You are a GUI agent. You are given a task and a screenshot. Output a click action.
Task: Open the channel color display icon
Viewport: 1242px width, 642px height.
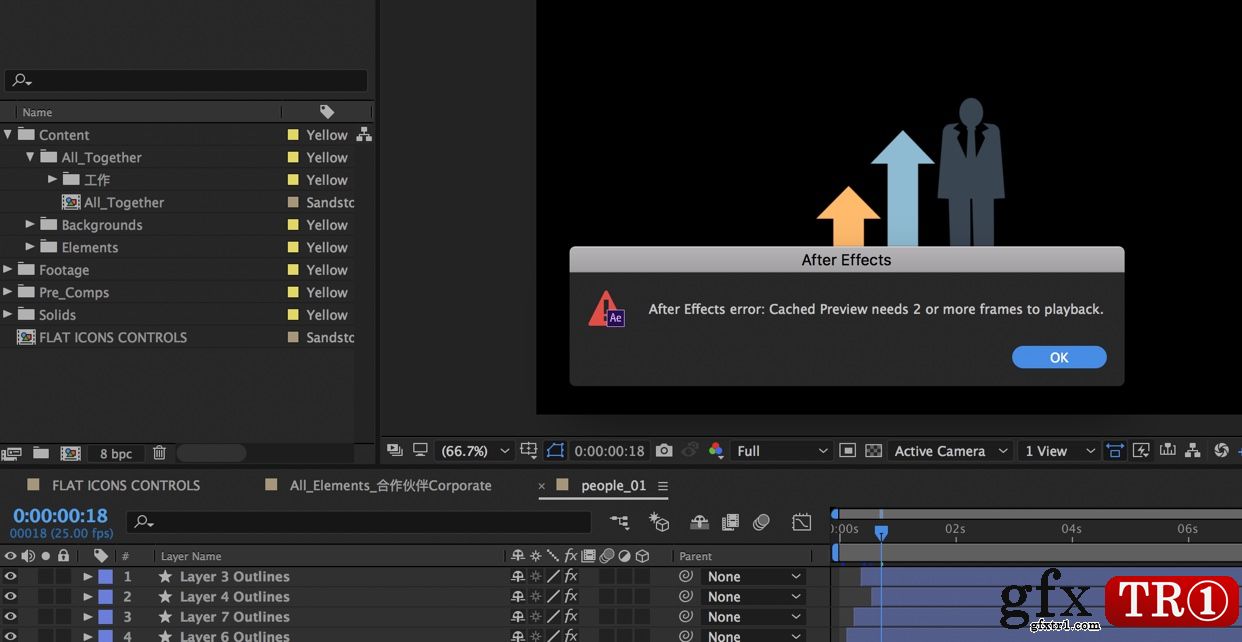[715, 451]
